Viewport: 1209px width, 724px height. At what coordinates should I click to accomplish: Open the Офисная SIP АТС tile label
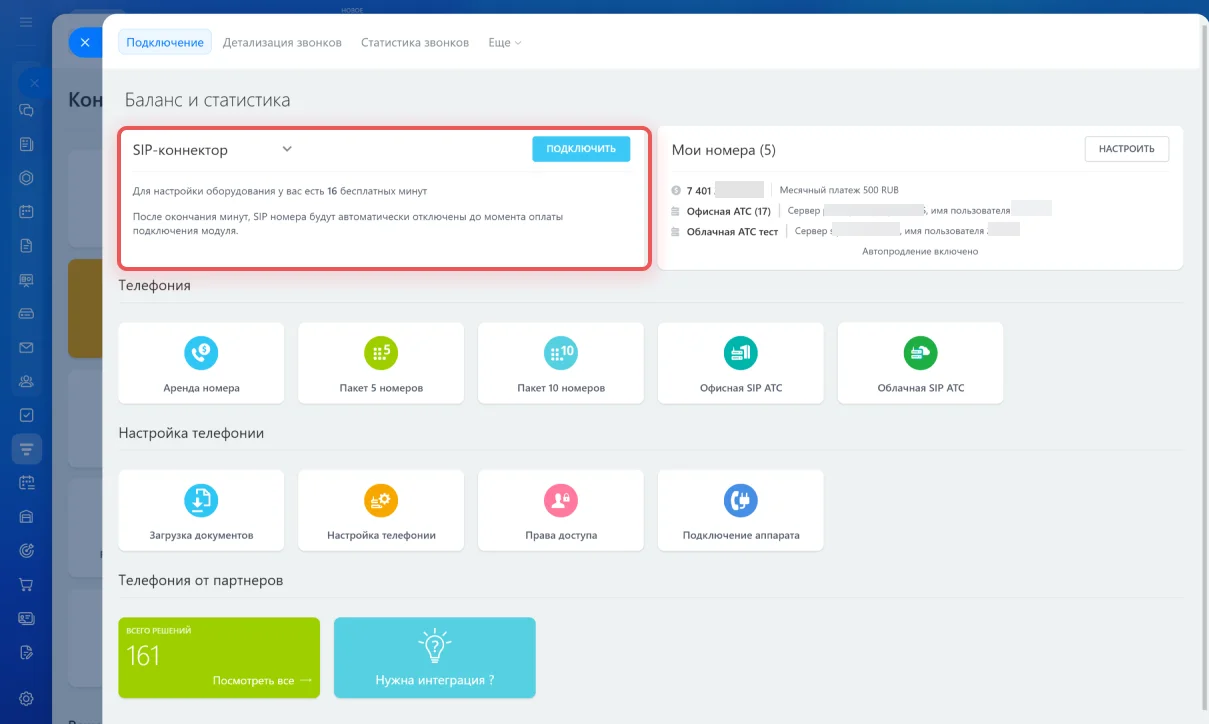point(741,388)
